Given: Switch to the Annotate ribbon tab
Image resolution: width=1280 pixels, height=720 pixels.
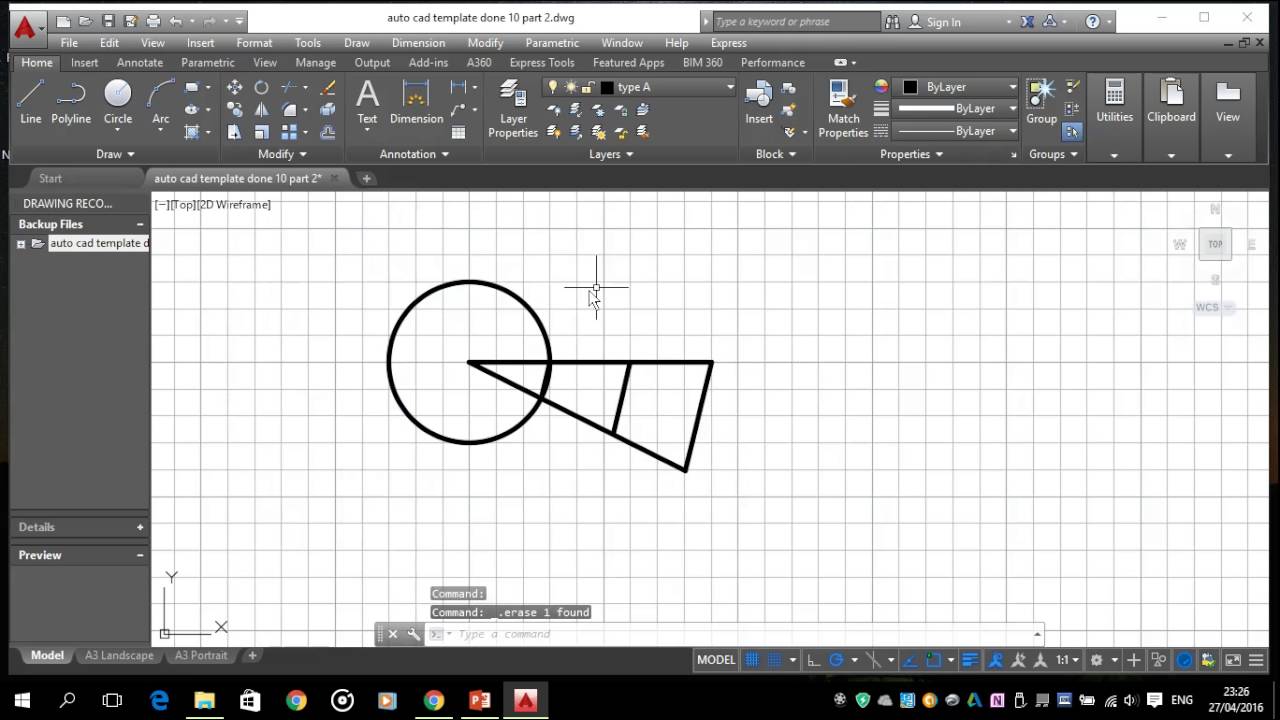Looking at the screenshot, I should (140, 62).
